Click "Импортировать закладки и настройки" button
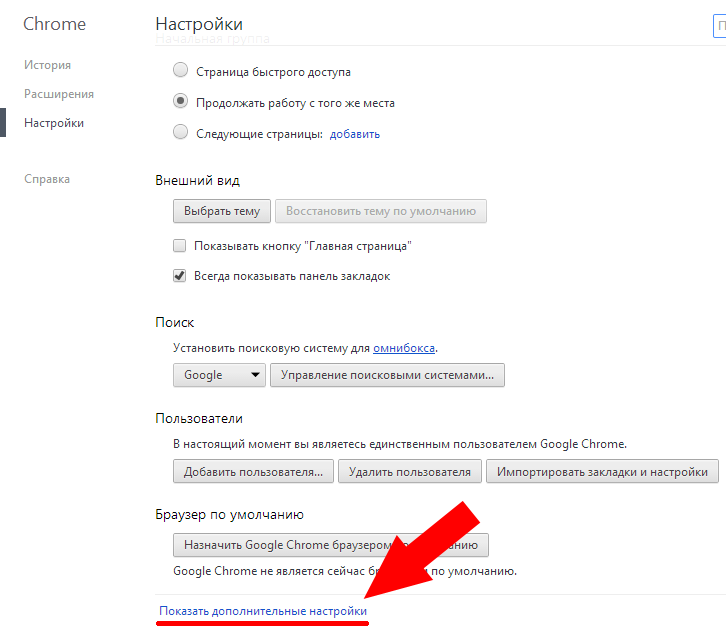 tap(602, 472)
